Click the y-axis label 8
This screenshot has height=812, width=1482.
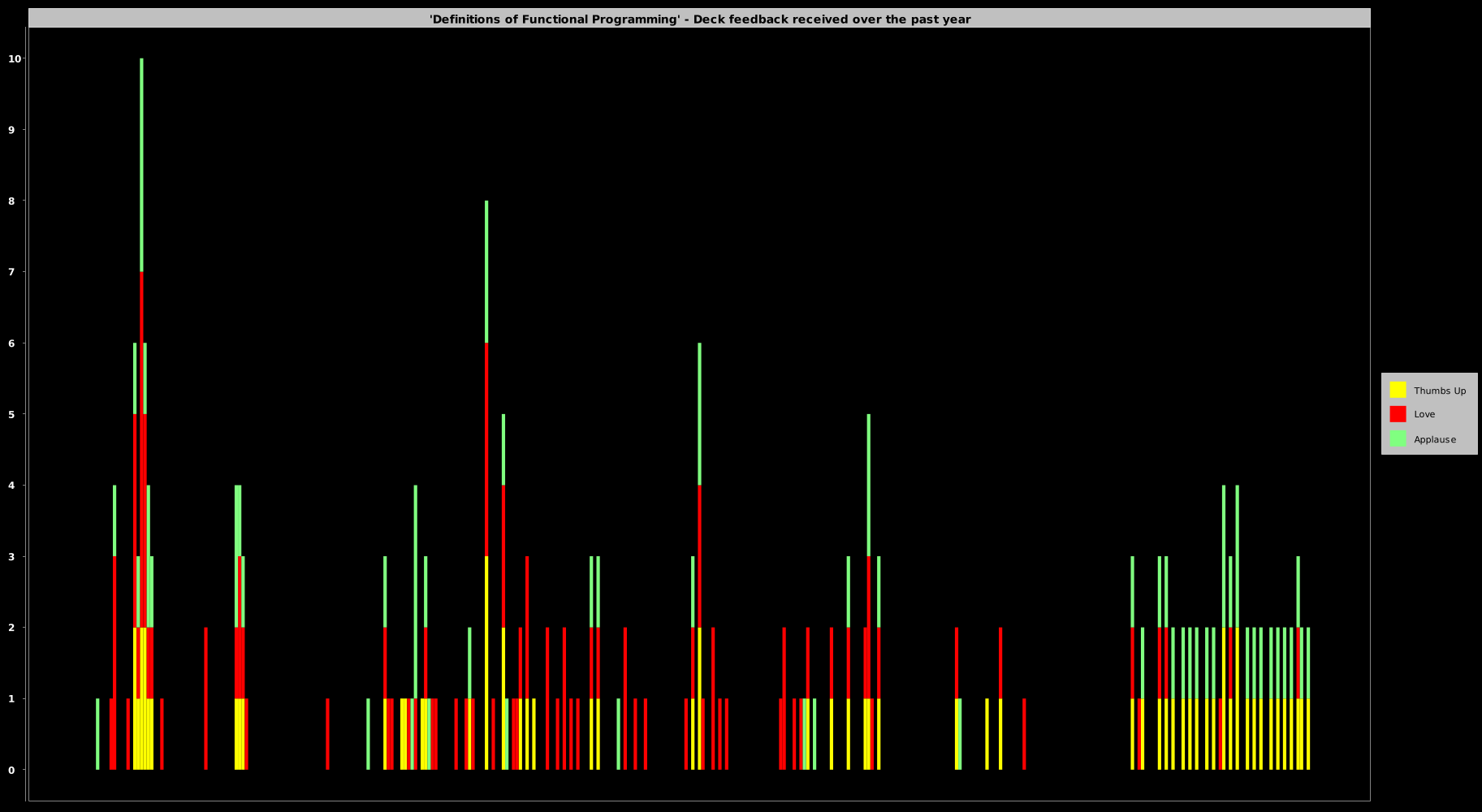pyautogui.click(x=12, y=201)
